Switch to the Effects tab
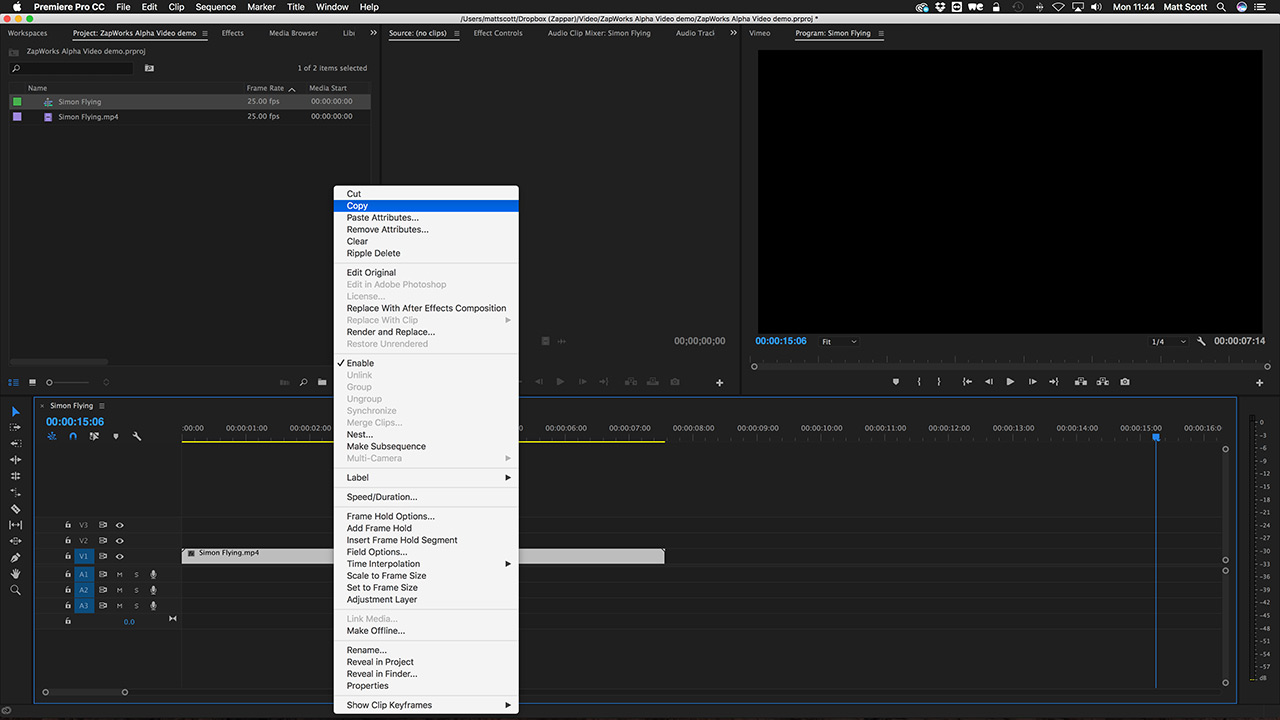Viewport: 1280px width, 720px height. point(233,33)
